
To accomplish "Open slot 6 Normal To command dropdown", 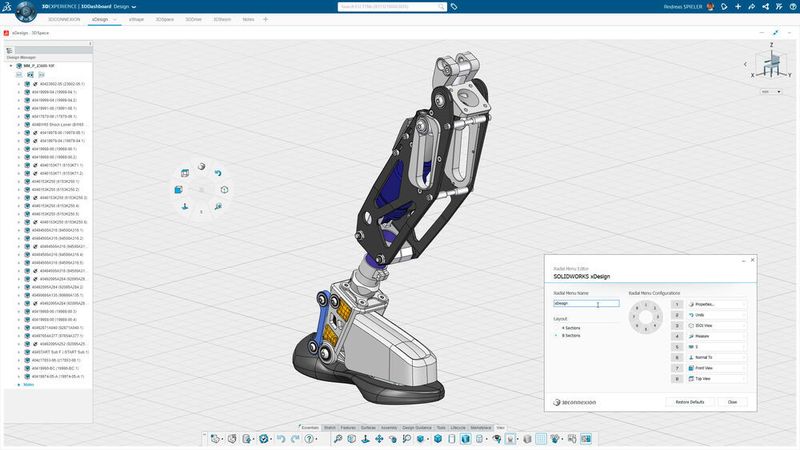I will (x=716, y=357).
